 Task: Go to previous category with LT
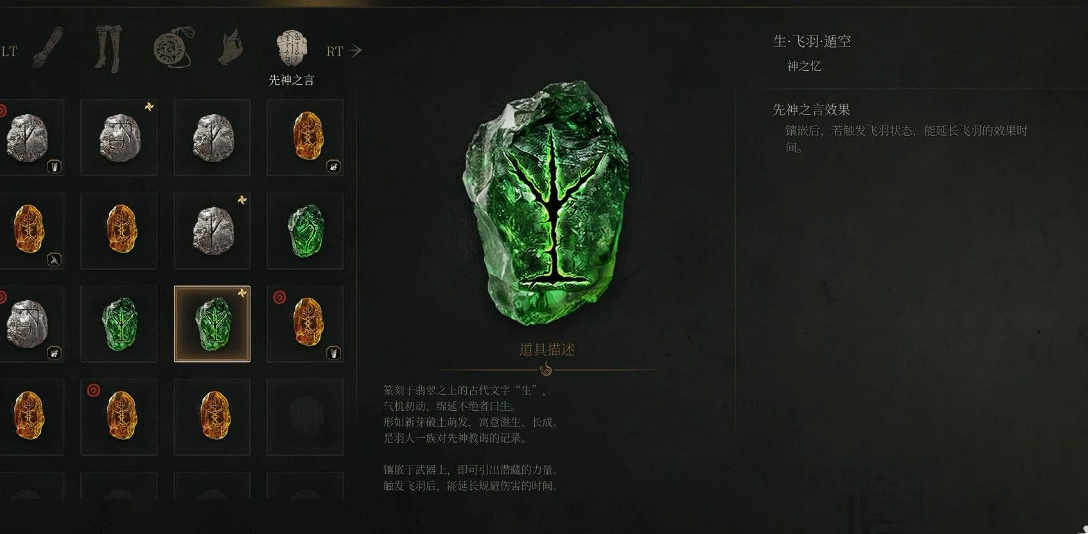(x=8, y=51)
